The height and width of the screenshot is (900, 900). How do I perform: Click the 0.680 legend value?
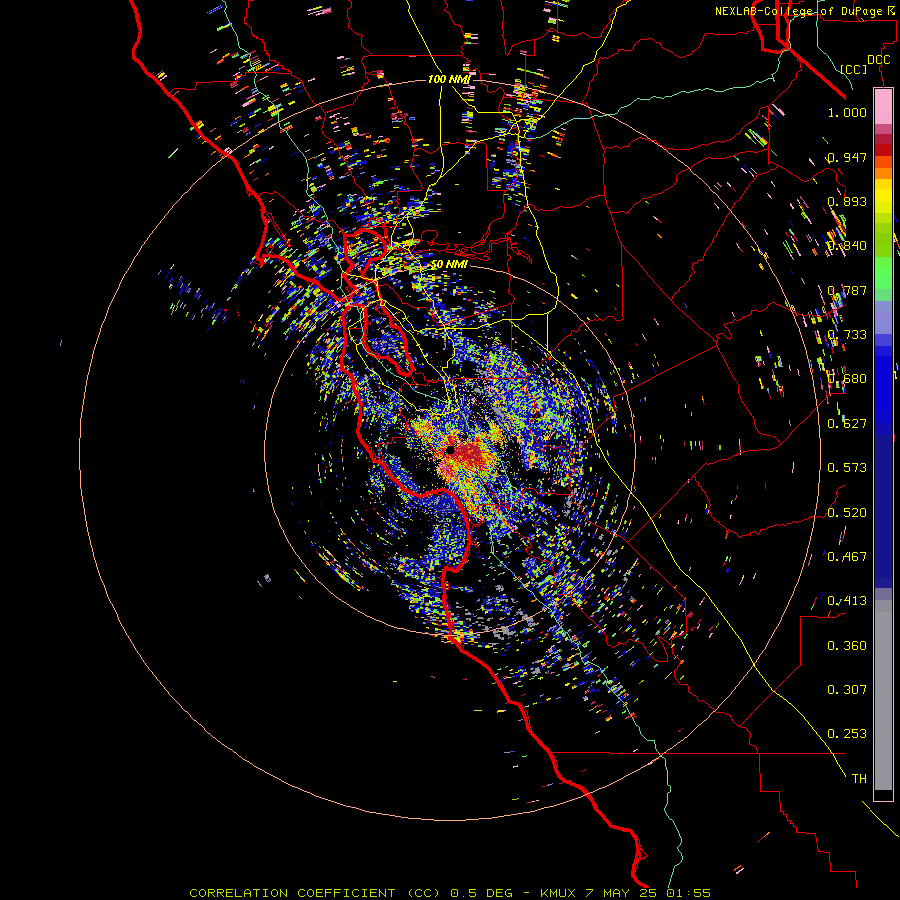tap(847, 379)
